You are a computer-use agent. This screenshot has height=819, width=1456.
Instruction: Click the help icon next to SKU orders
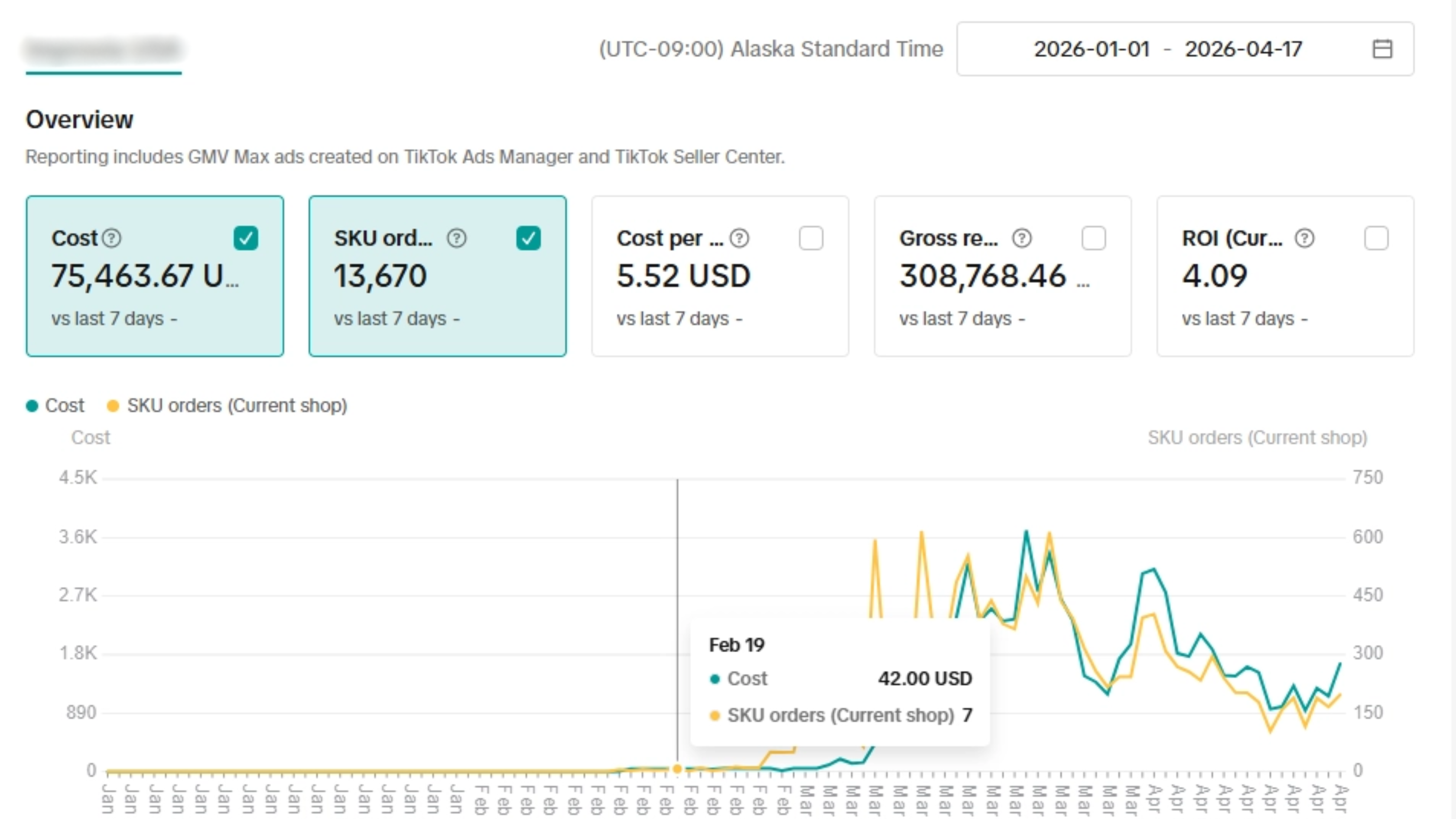pyautogui.click(x=457, y=238)
